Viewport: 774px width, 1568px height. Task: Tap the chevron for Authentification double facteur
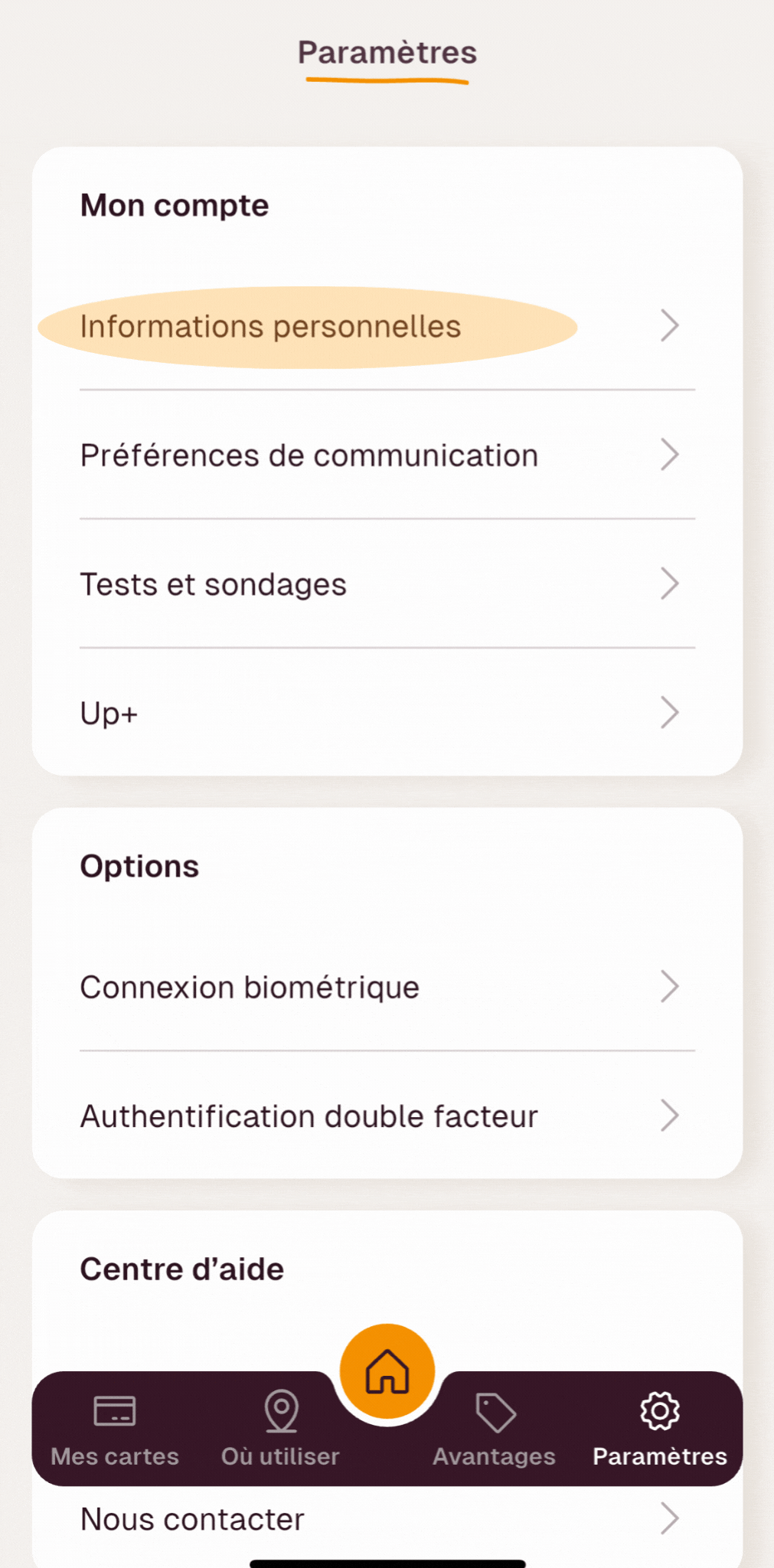click(x=670, y=1116)
